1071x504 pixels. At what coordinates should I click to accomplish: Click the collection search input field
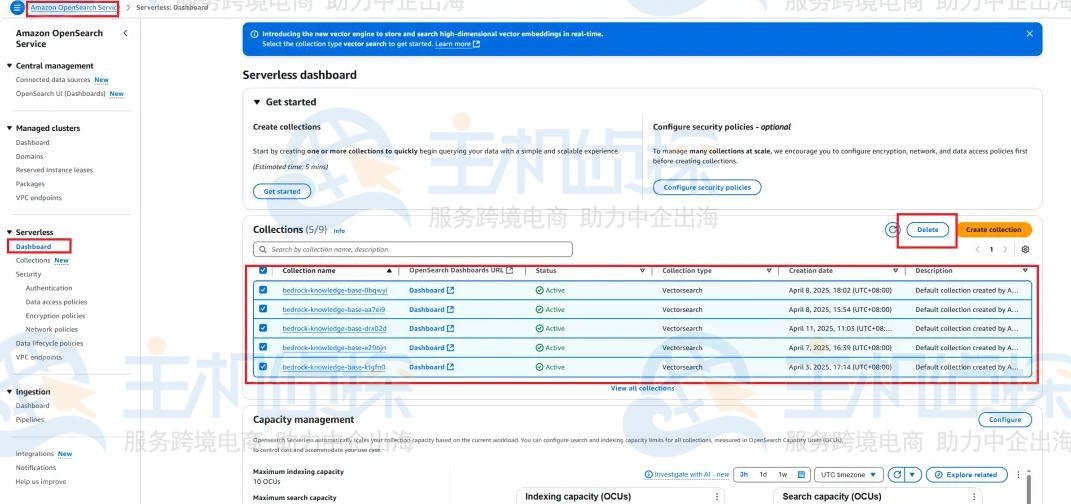[x=413, y=249]
